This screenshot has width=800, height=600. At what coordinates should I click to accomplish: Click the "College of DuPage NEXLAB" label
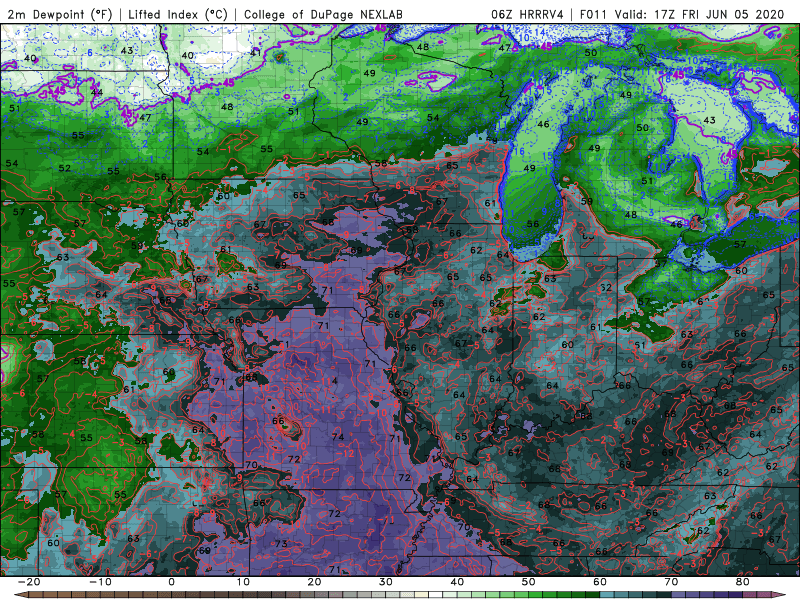323,15
